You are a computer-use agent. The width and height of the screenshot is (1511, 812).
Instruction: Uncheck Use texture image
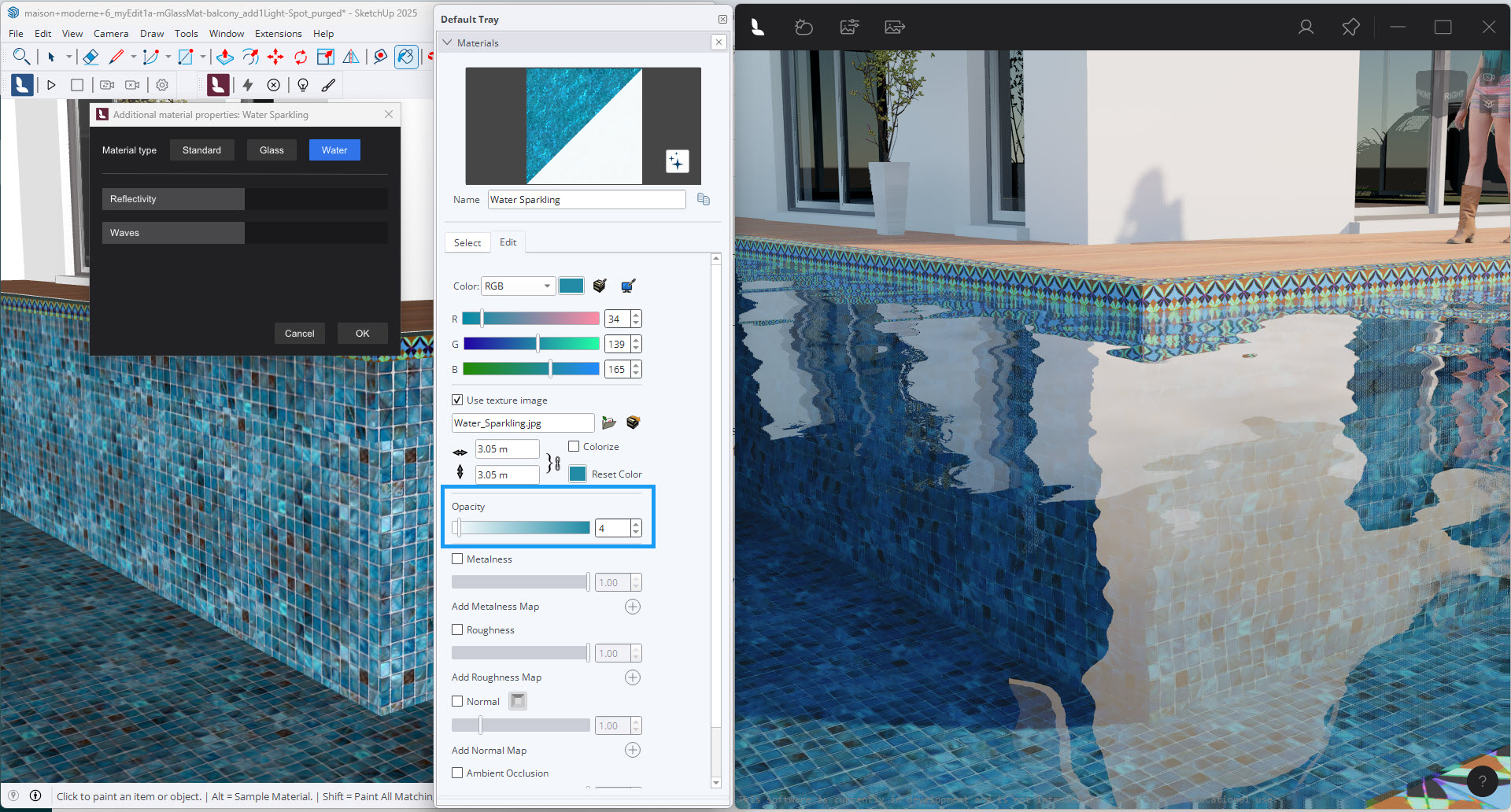point(457,400)
